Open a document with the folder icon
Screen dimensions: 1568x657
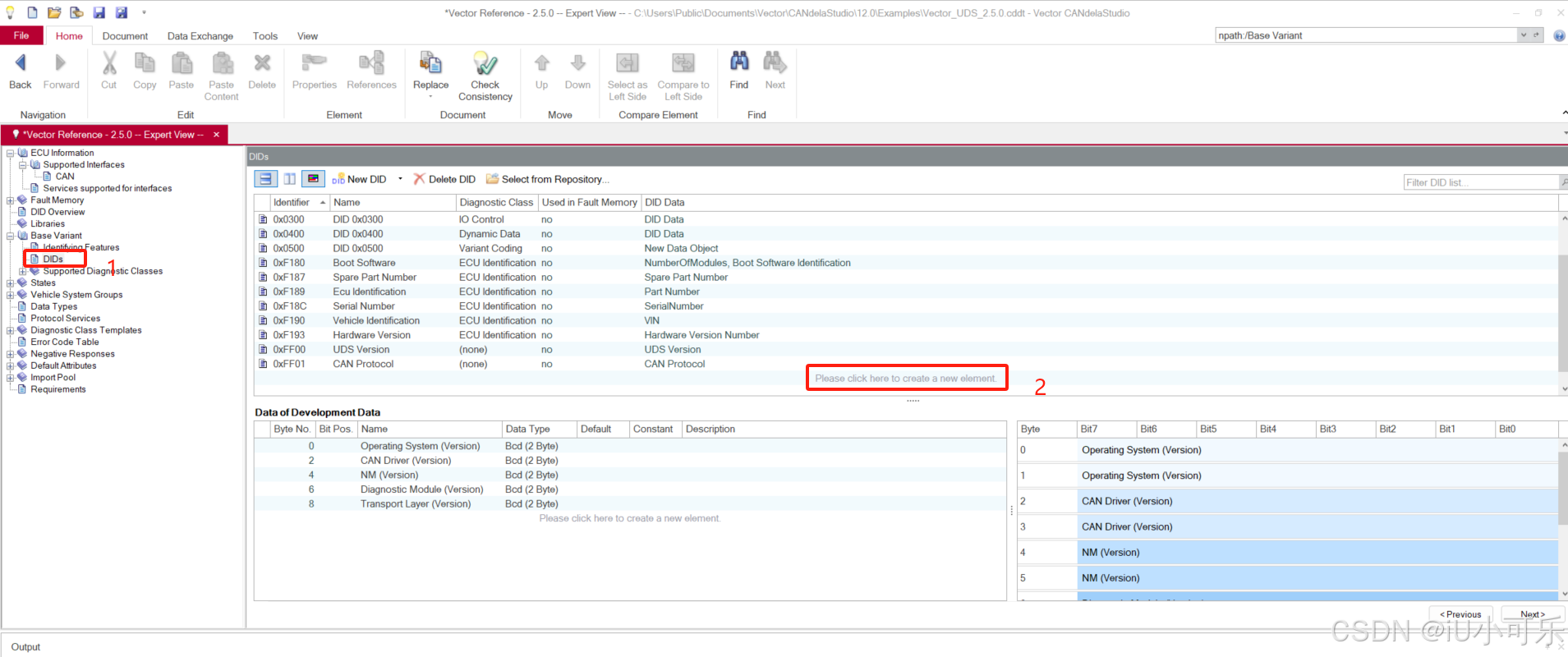coord(54,12)
